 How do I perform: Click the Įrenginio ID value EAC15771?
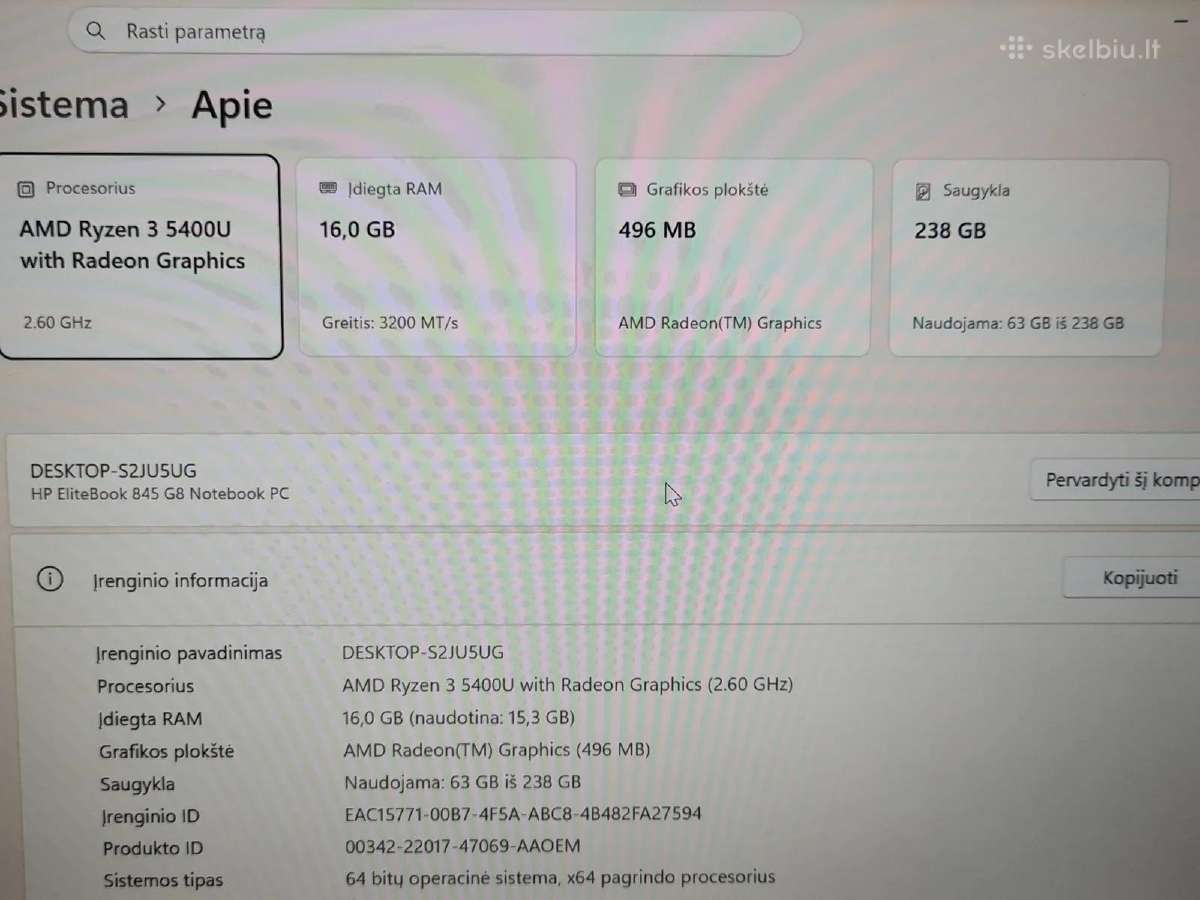point(523,813)
